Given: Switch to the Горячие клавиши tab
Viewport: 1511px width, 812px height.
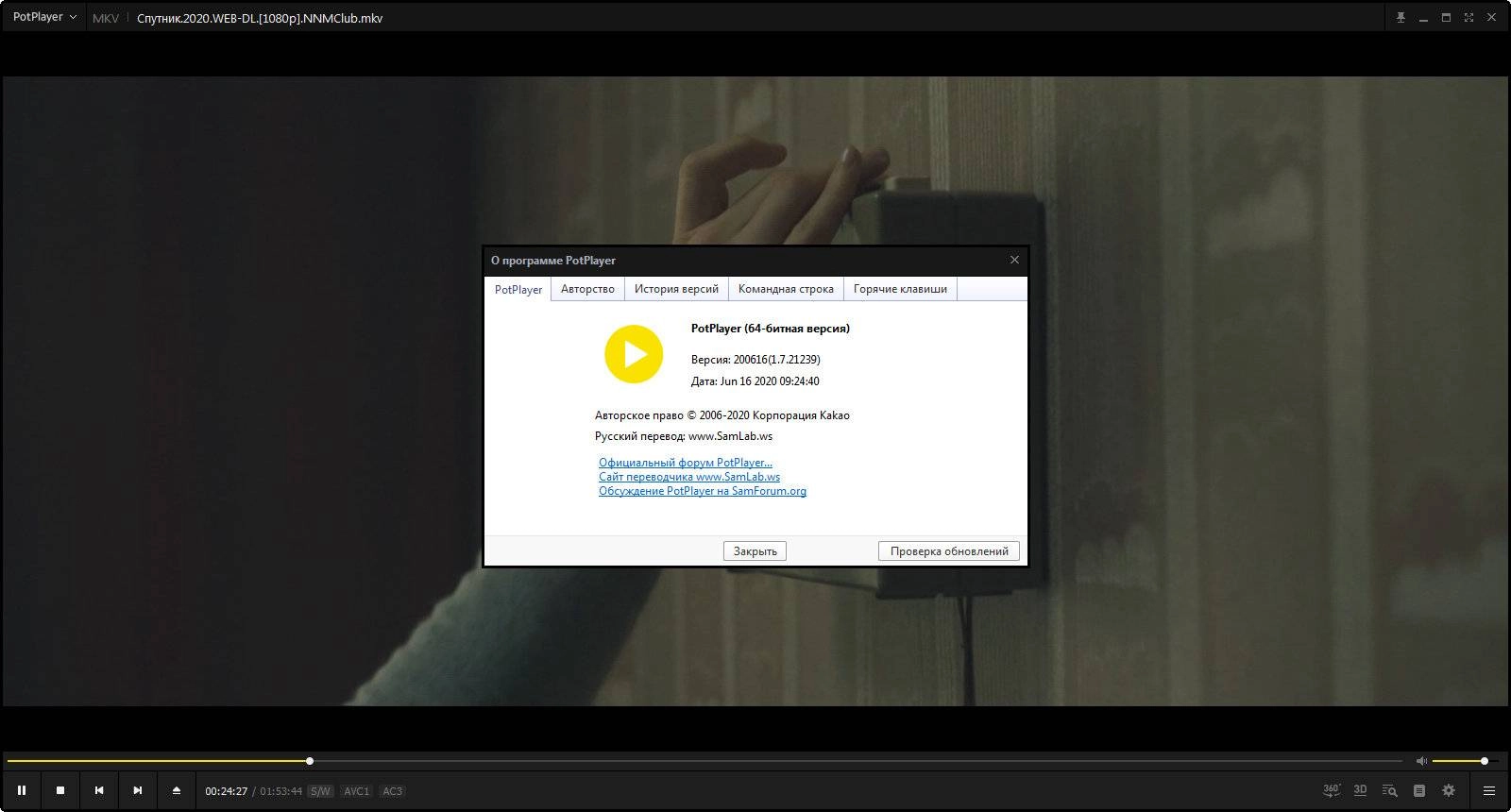Looking at the screenshot, I should 900,289.
